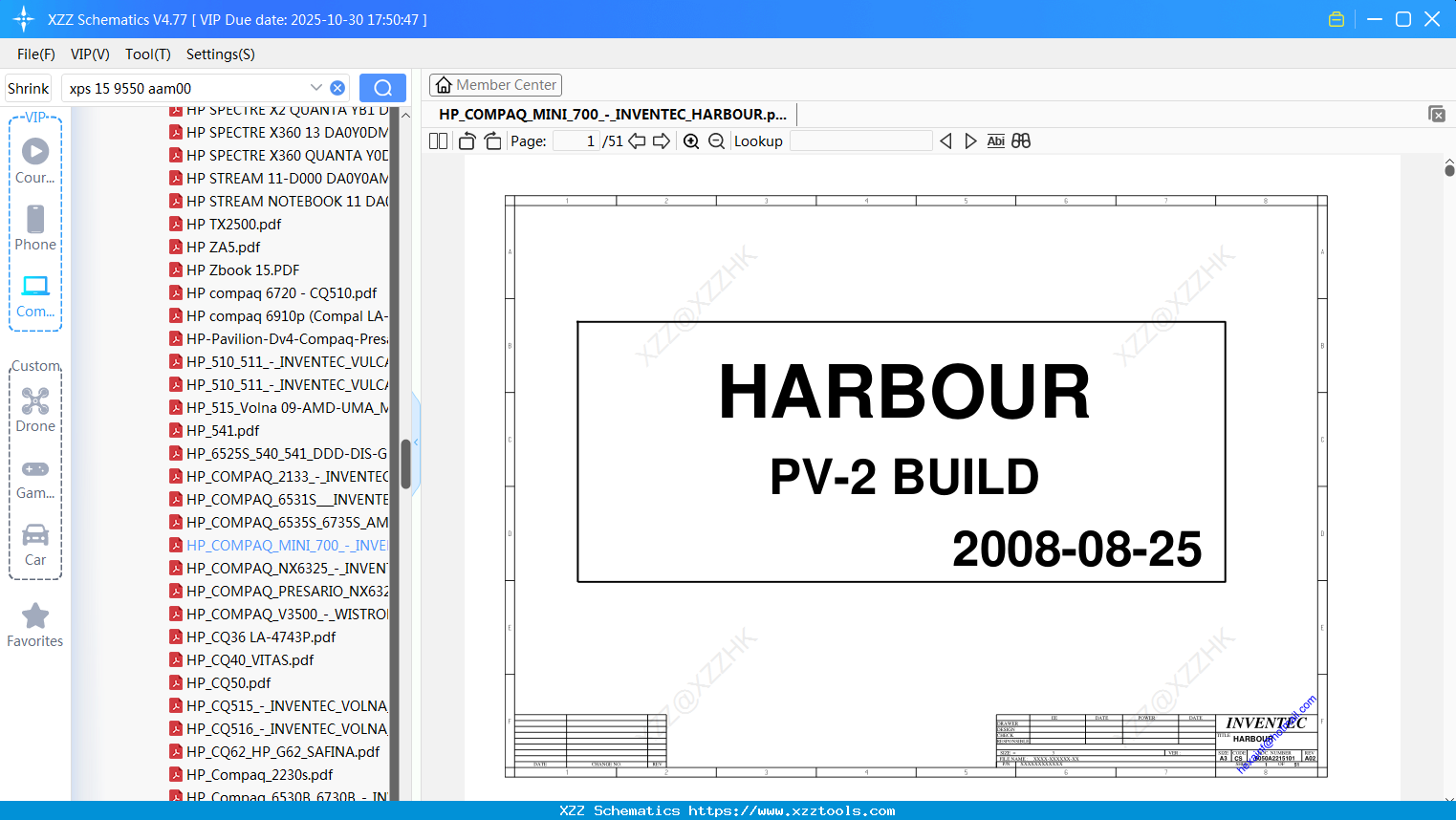Select the HP_COMPAQ_MINI_700 document tab
The width and height of the screenshot is (1456, 820).
click(613, 114)
